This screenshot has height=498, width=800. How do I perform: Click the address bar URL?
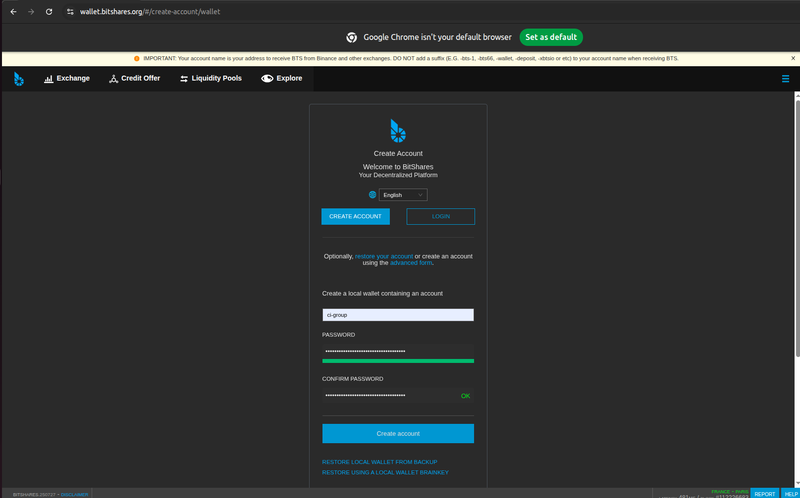point(150,11)
